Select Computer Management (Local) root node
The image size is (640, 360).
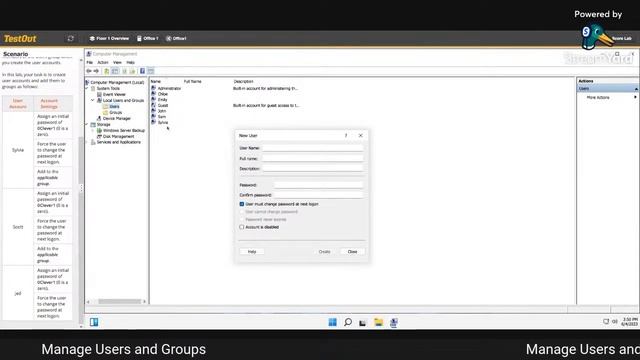pos(117,82)
